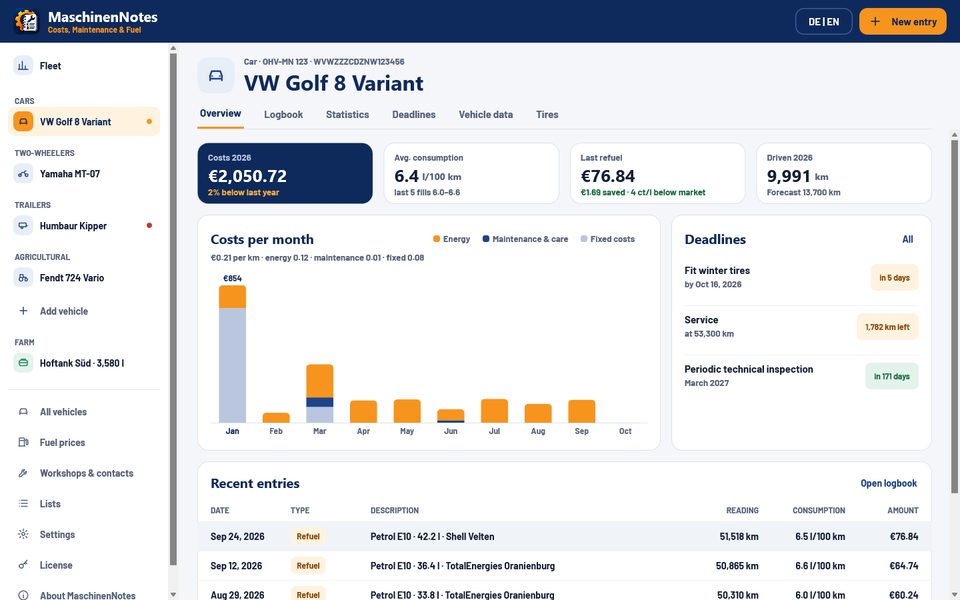Click the About MaschinenNotes info icon
Screen dimensions: 960x600
pyautogui.click(x=23, y=595)
